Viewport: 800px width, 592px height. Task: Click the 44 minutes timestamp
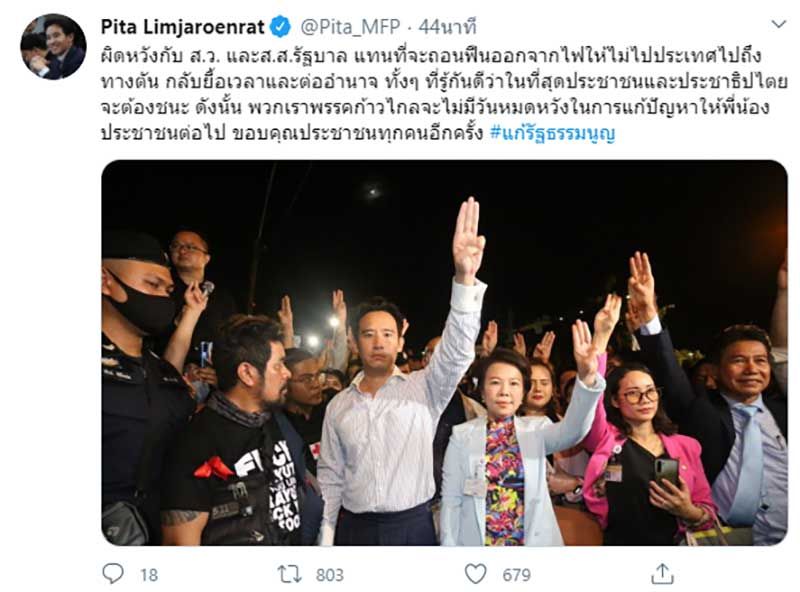447,27
